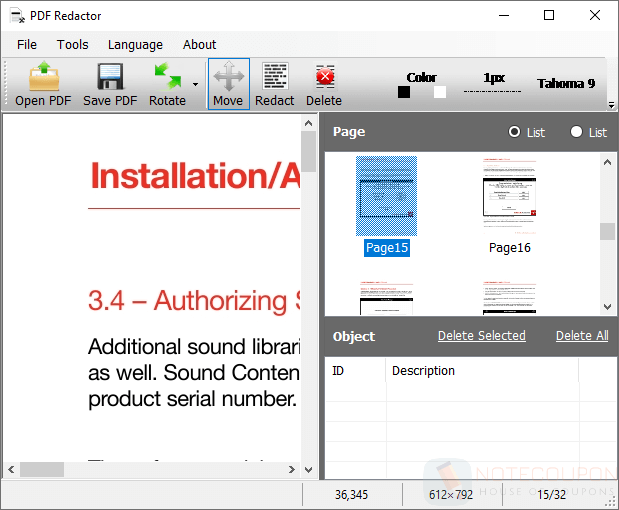Open the Tools menu

point(73,45)
